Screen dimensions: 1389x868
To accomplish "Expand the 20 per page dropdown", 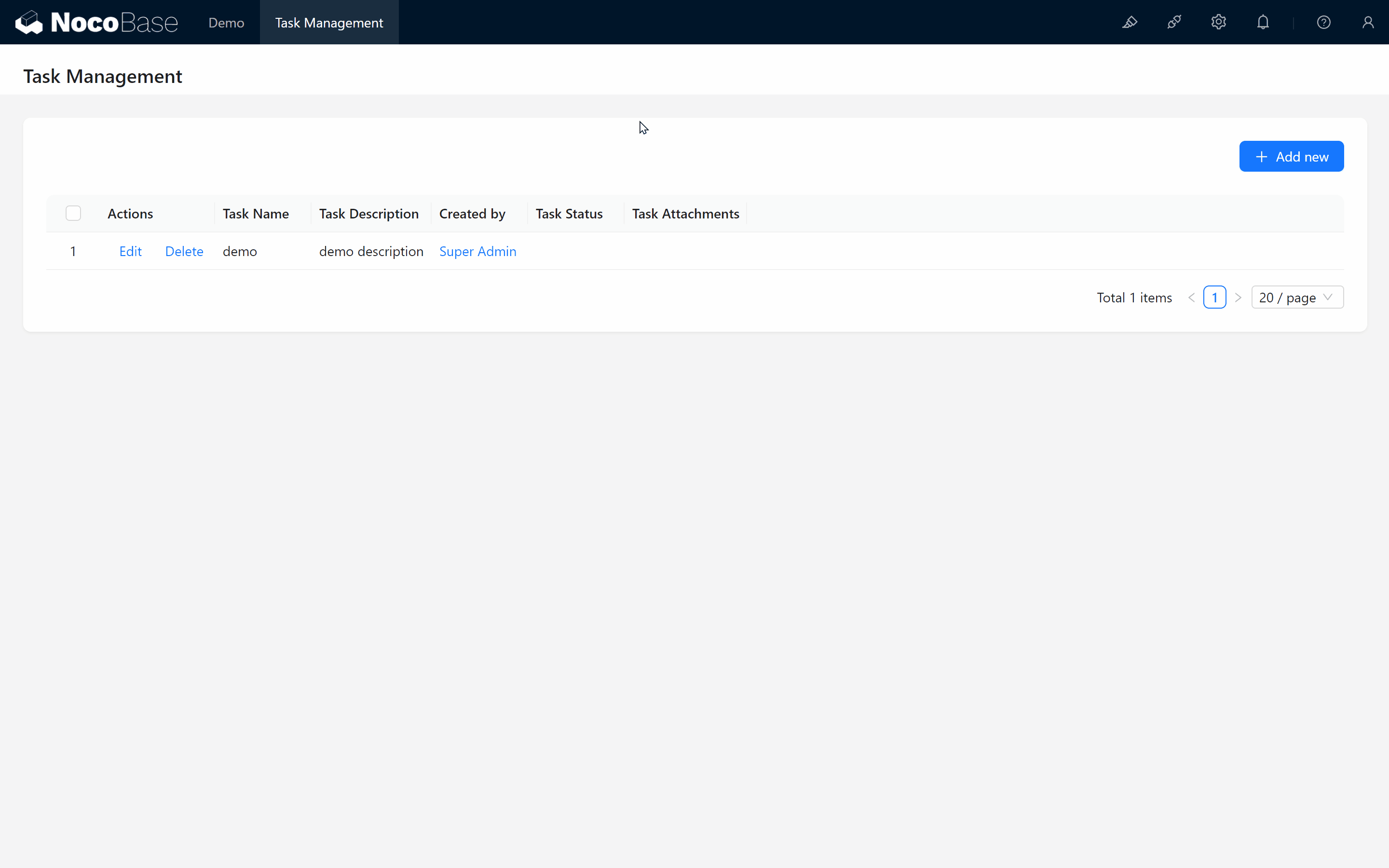I will point(1296,297).
